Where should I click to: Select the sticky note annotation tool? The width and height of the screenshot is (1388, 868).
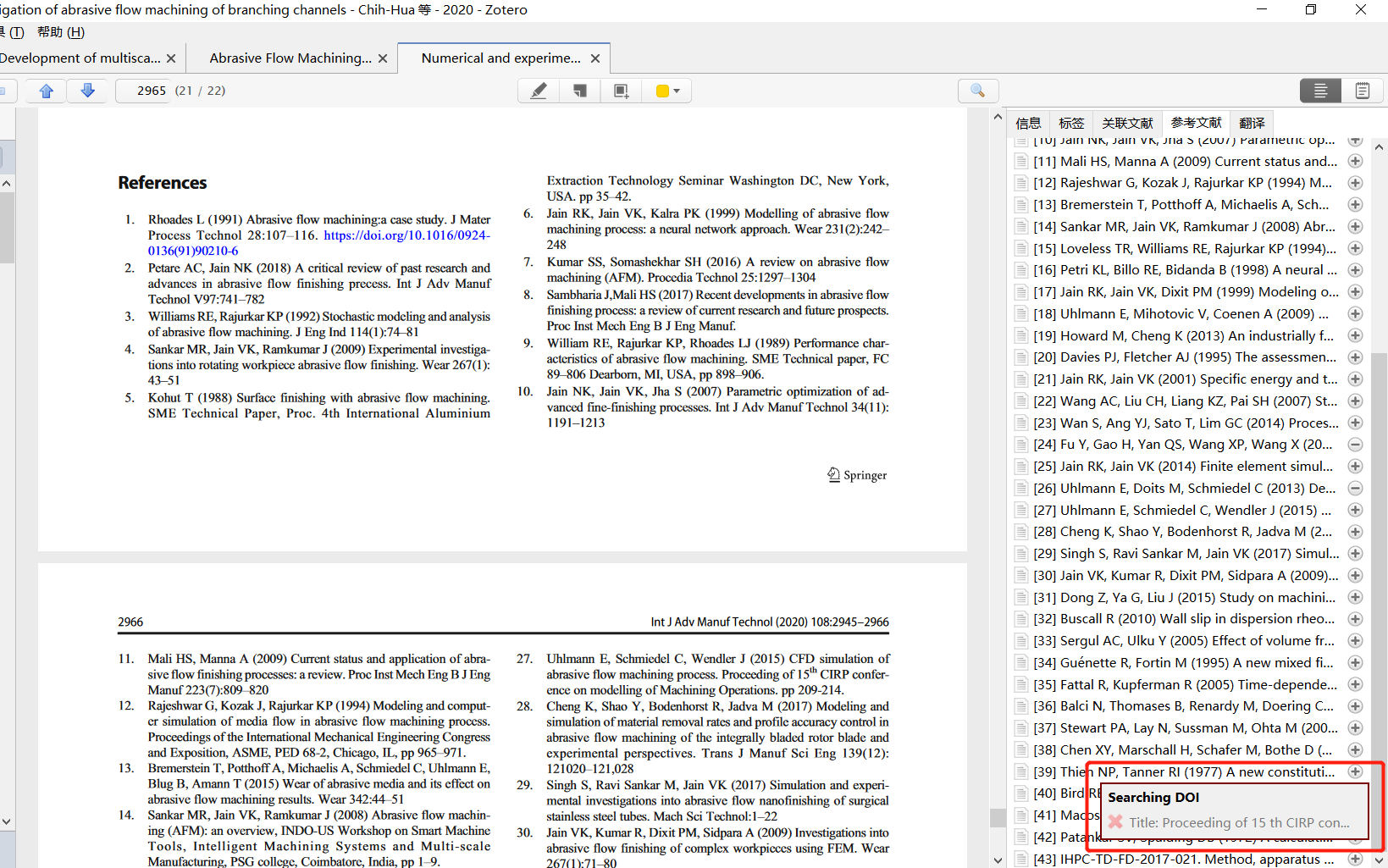click(579, 90)
